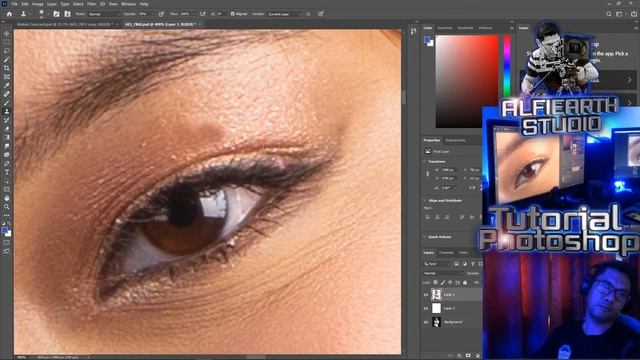Select the Eyedropper tool

(7, 85)
